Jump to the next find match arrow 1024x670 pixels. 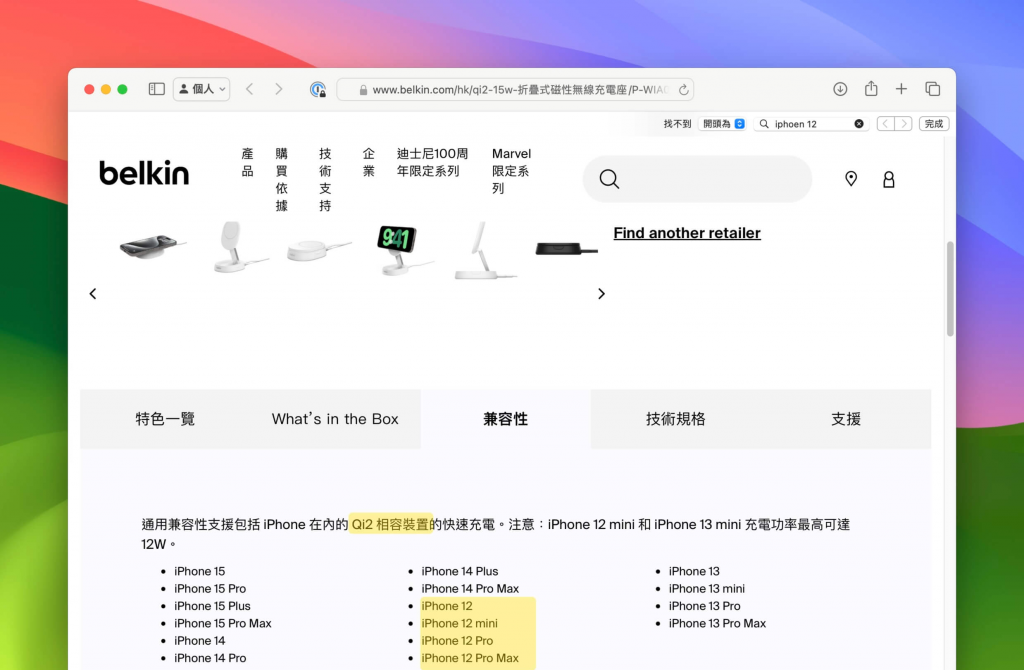[x=903, y=123]
